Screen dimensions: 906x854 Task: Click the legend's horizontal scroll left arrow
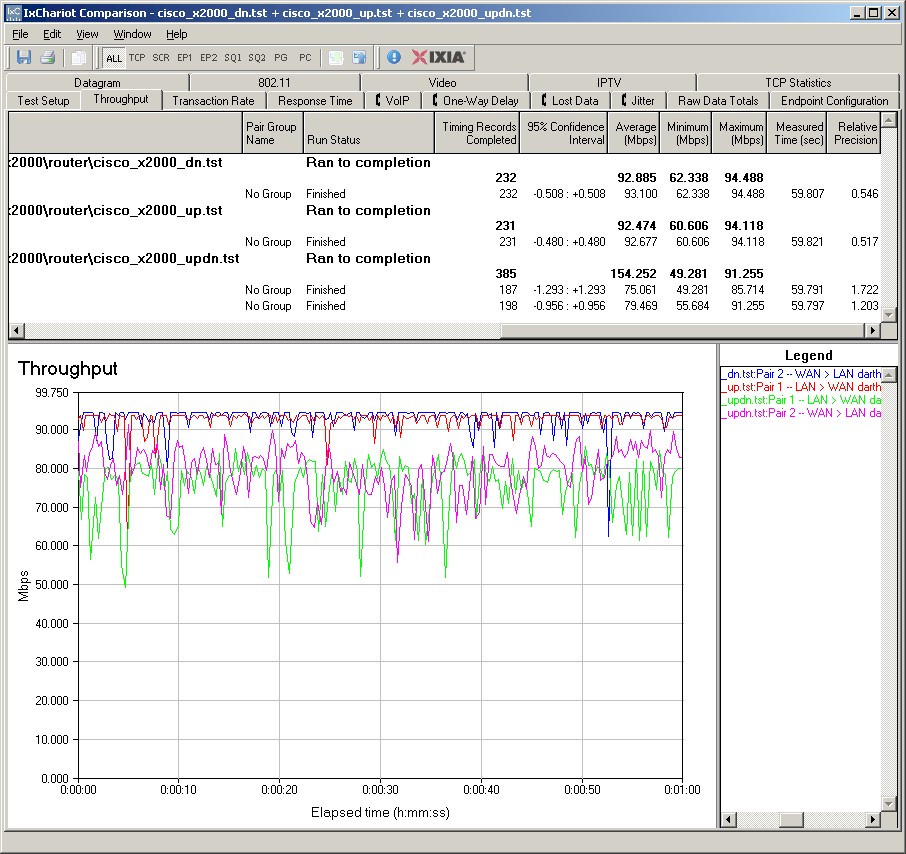[x=728, y=819]
